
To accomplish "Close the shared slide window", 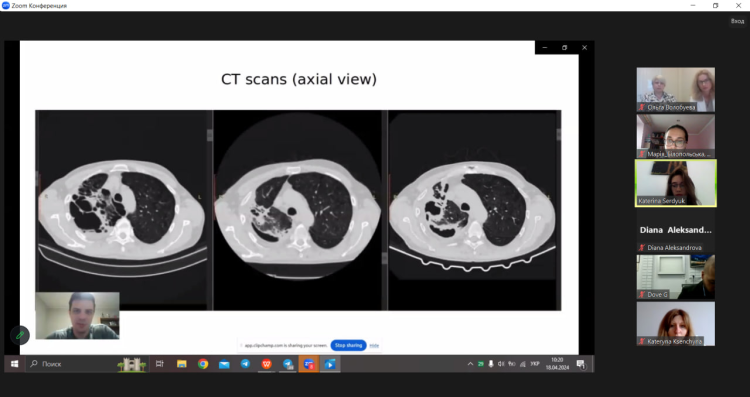I will coord(585,47).
